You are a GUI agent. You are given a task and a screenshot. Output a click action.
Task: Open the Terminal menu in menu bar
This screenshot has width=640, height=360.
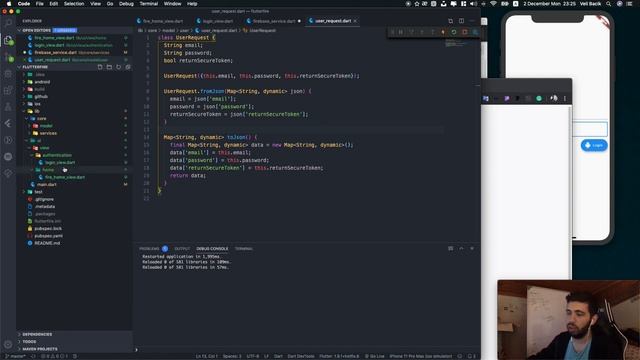[149, 4]
